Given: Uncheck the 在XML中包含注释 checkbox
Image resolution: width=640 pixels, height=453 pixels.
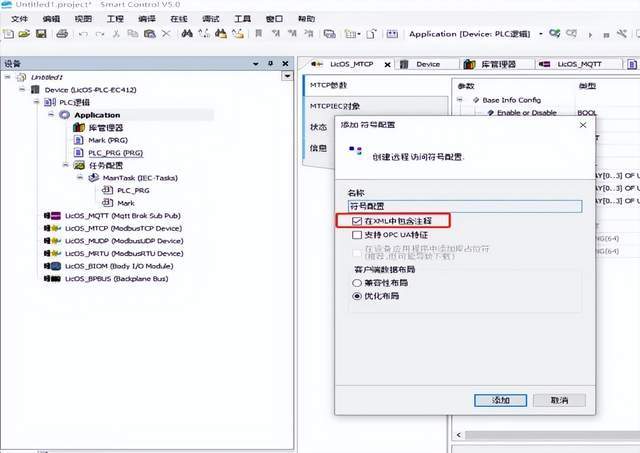Looking at the screenshot, I should click(x=342, y=220).
